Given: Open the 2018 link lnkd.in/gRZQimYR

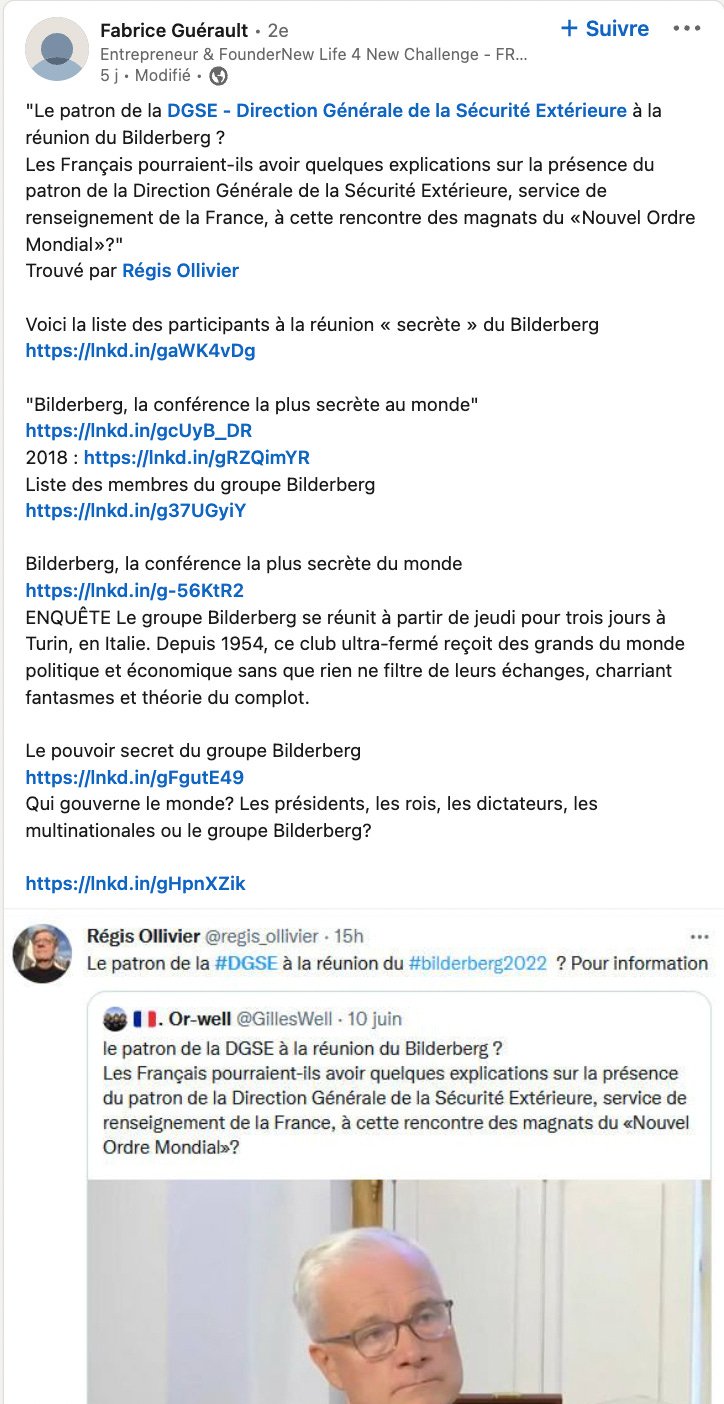Looking at the screenshot, I should tap(197, 457).
